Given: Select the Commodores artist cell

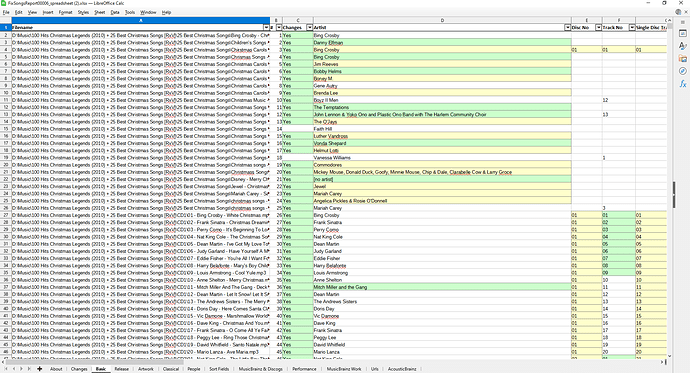Looking at the screenshot, I should (442, 165).
